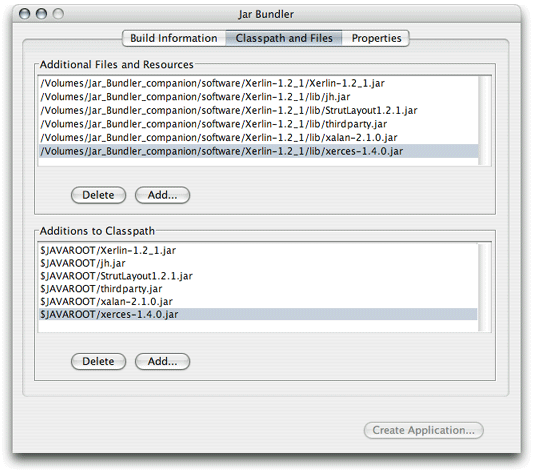
Task: Select the /lib/jh.jar file row
Action: pos(258,97)
